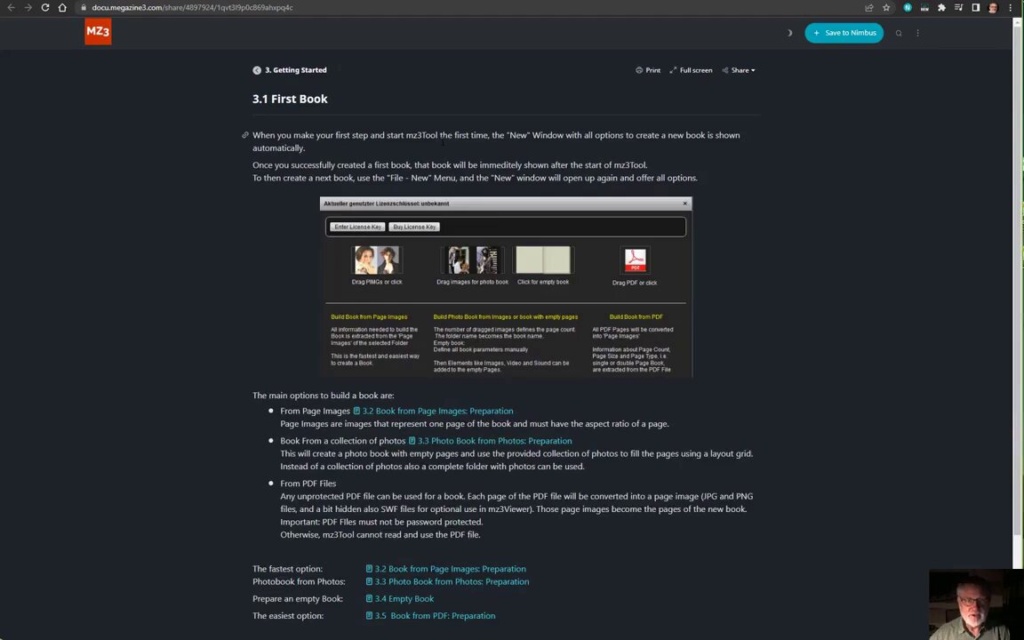
Task: Print the document
Action: click(x=648, y=70)
